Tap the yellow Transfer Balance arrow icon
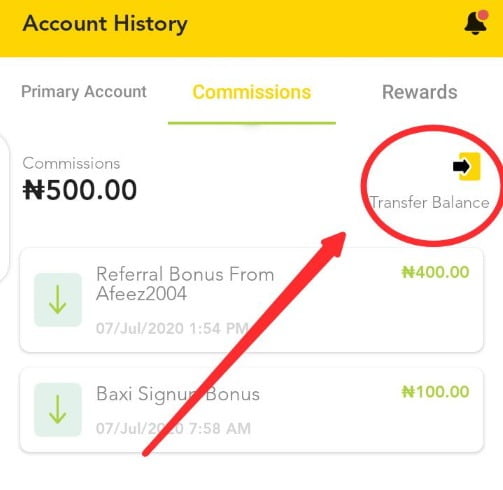Screen dimensions: 503x490 pos(466,166)
